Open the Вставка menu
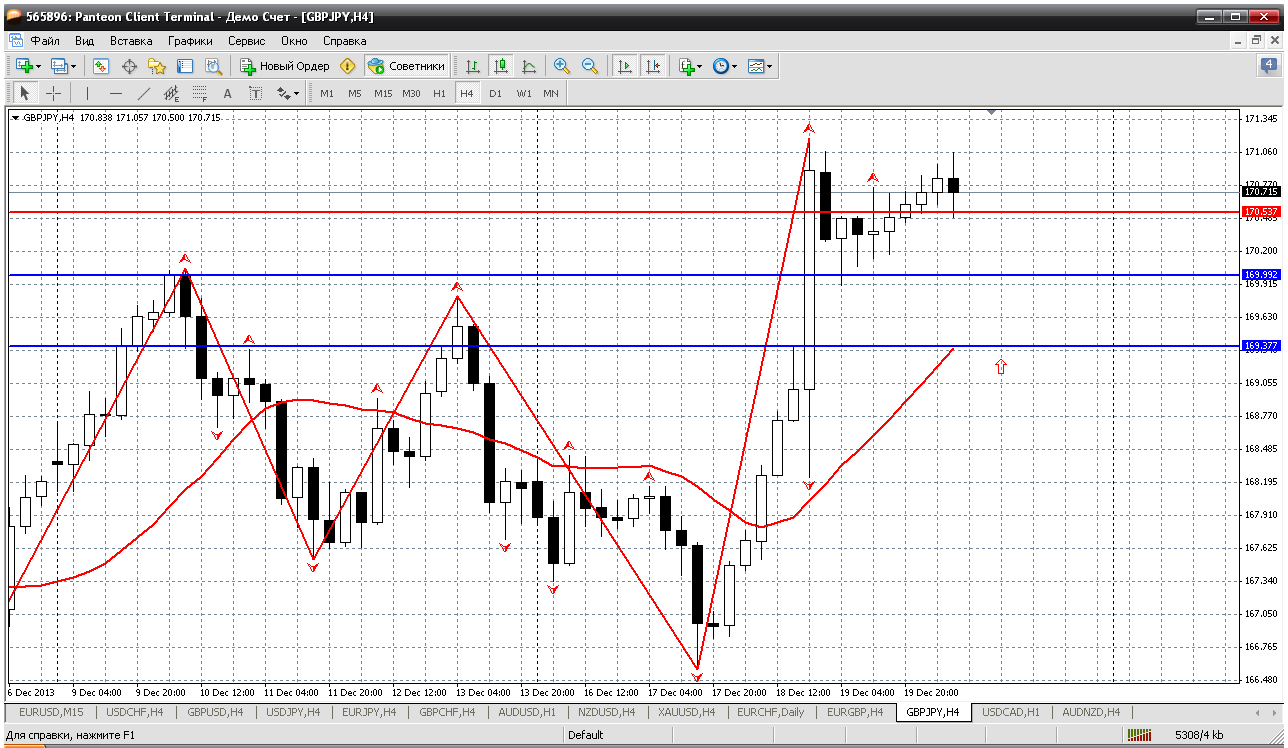1288x748 pixels. tap(131, 41)
